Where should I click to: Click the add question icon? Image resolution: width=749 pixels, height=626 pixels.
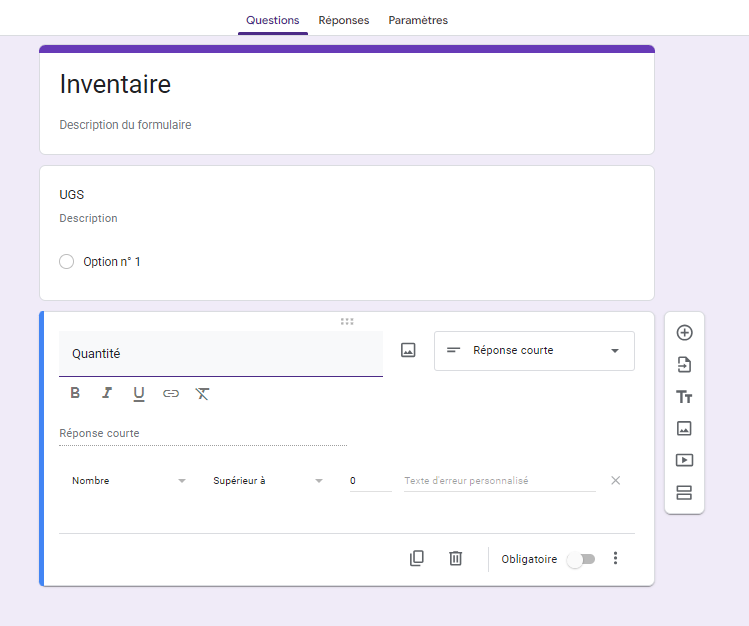point(684,333)
